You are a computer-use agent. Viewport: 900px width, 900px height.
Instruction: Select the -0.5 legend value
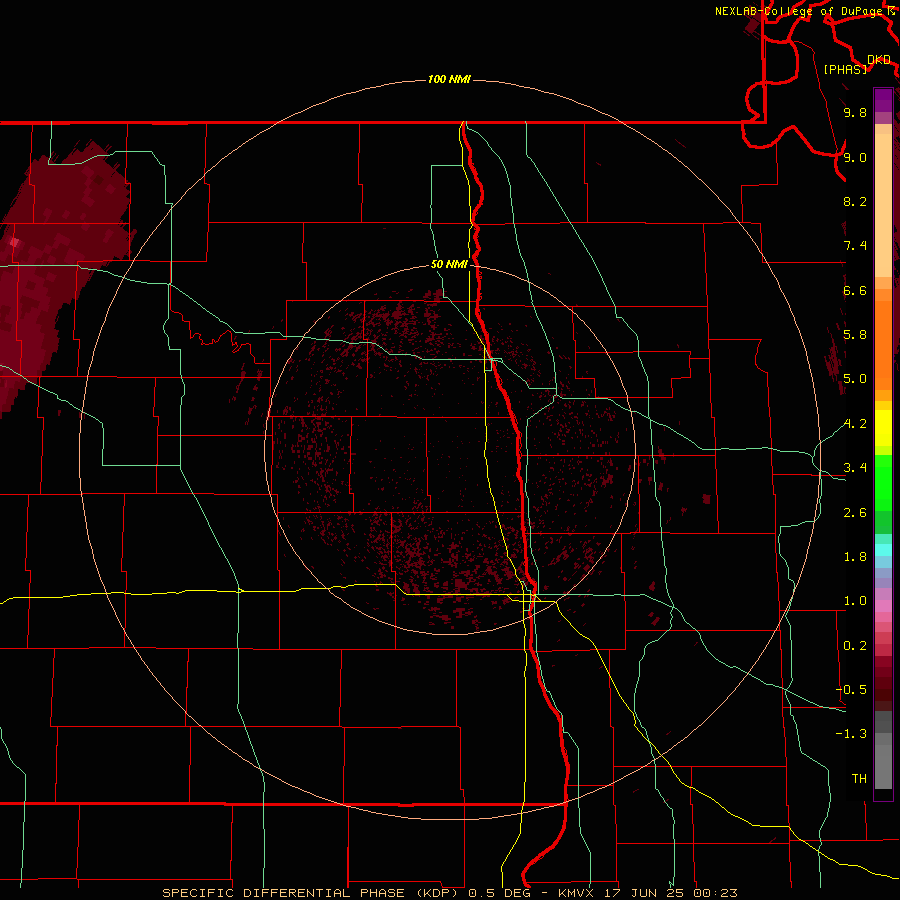pos(851,690)
